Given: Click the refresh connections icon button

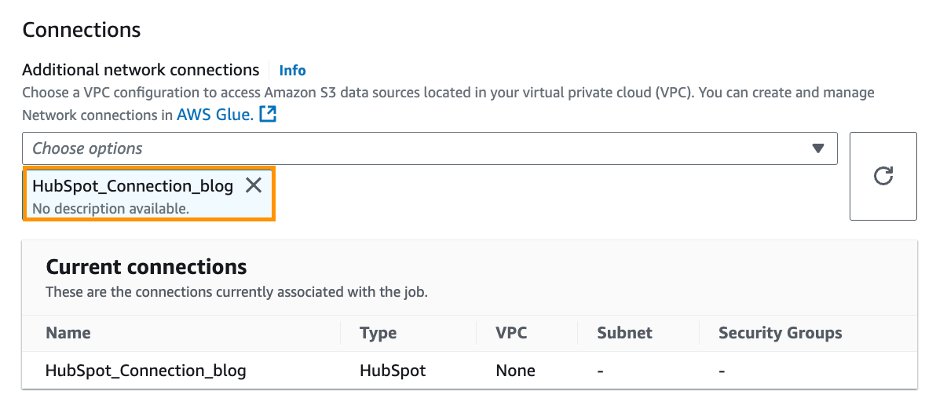Looking at the screenshot, I should [x=882, y=176].
